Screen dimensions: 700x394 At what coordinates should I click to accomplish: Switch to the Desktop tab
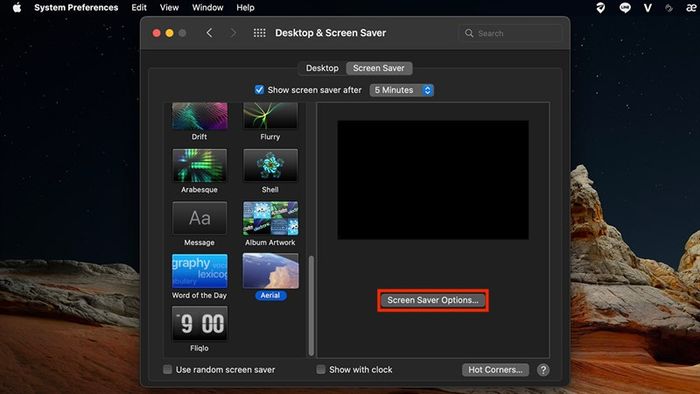(x=322, y=68)
